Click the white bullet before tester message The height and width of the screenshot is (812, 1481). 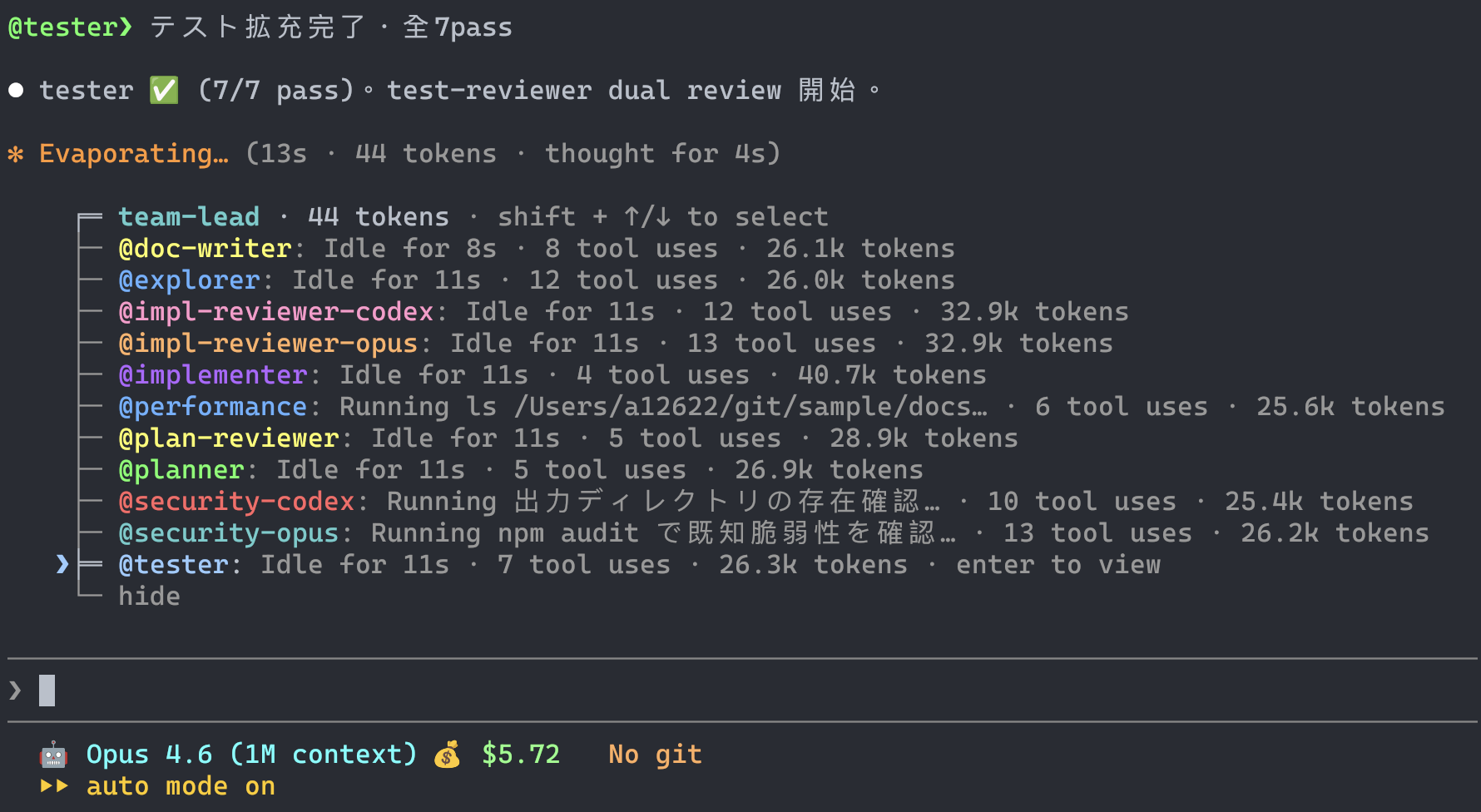(16, 90)
